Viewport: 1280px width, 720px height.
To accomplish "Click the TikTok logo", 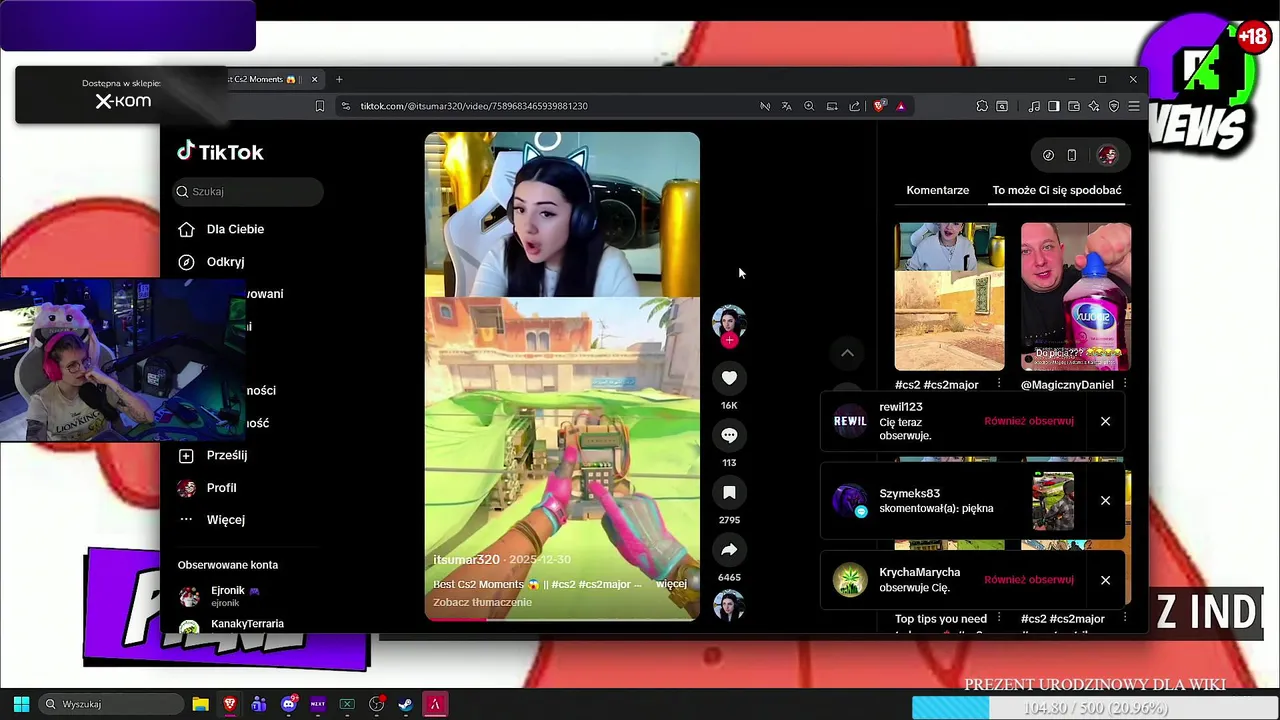I will click(x=221, y=152).
